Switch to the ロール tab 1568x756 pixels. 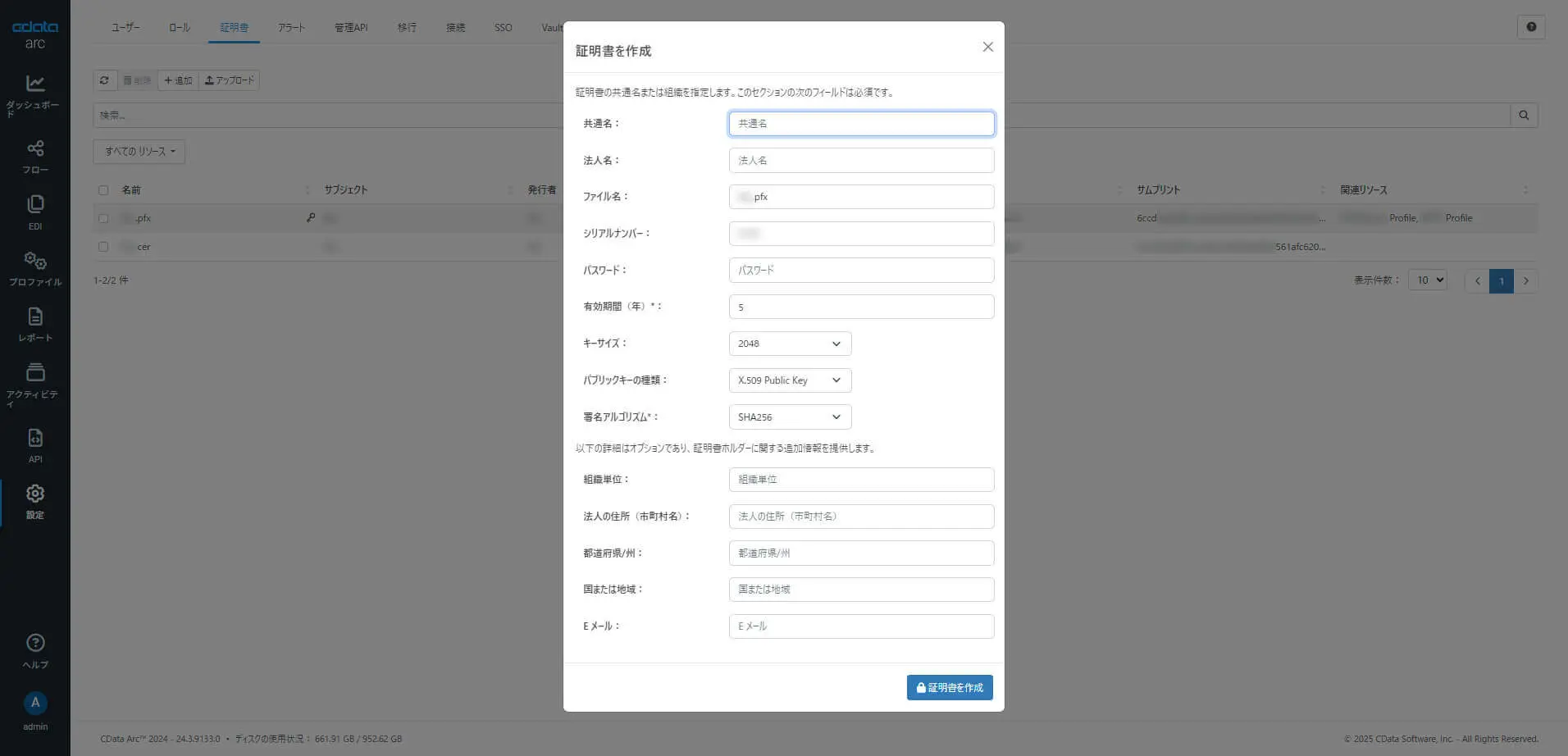180,28
